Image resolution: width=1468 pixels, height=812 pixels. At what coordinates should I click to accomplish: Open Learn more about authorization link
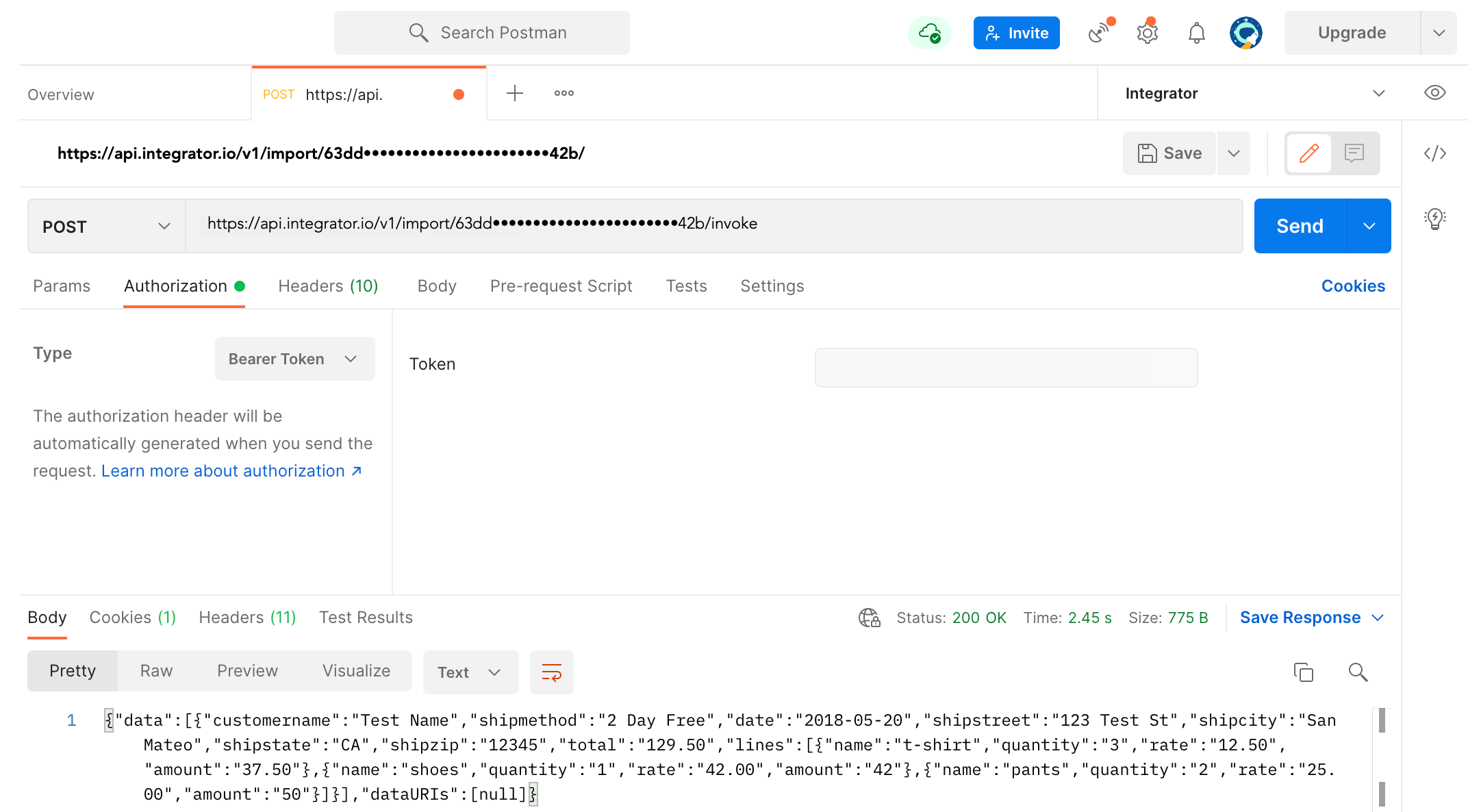pyautogui.click(x=231, y=471)
